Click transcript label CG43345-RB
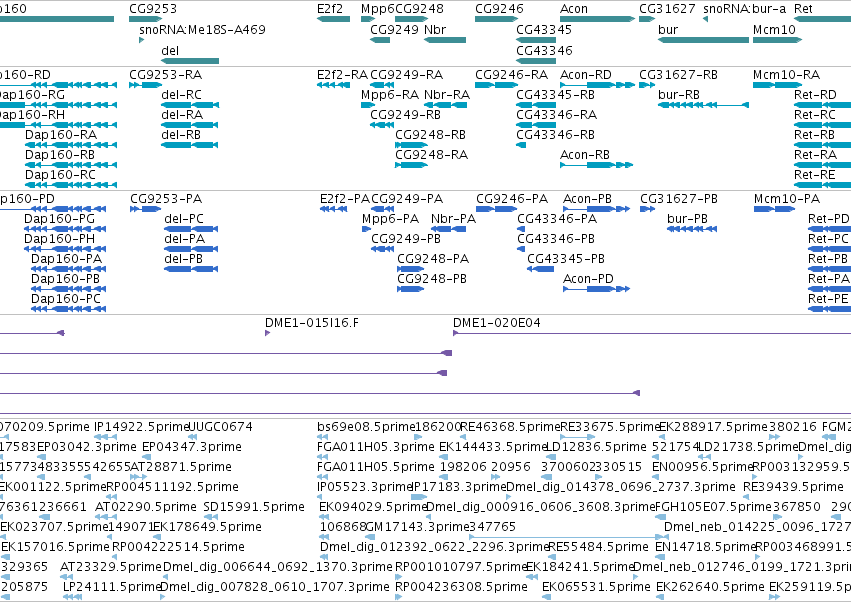The image size is (851, 602). coord(555,94)
